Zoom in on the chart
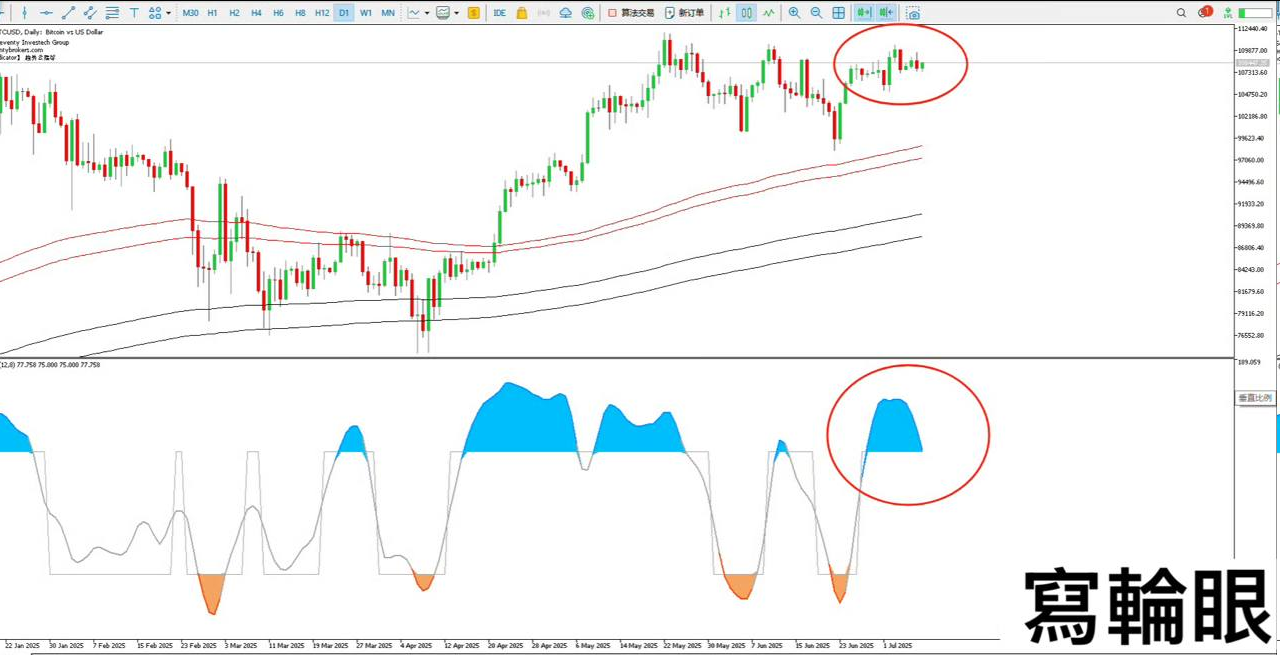The image size is (1280, 655). [794, 13]
